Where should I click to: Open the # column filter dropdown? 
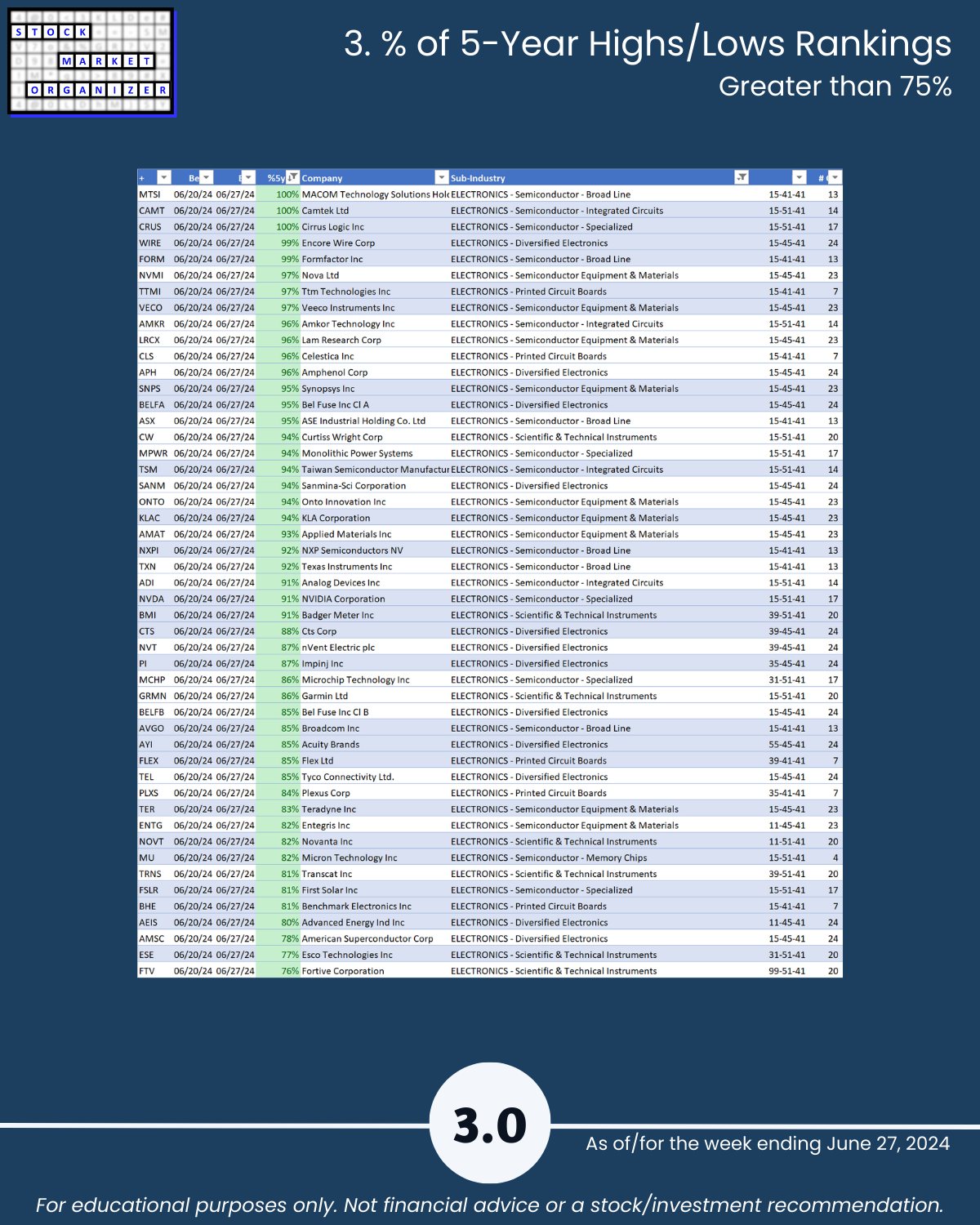[835, 178]
